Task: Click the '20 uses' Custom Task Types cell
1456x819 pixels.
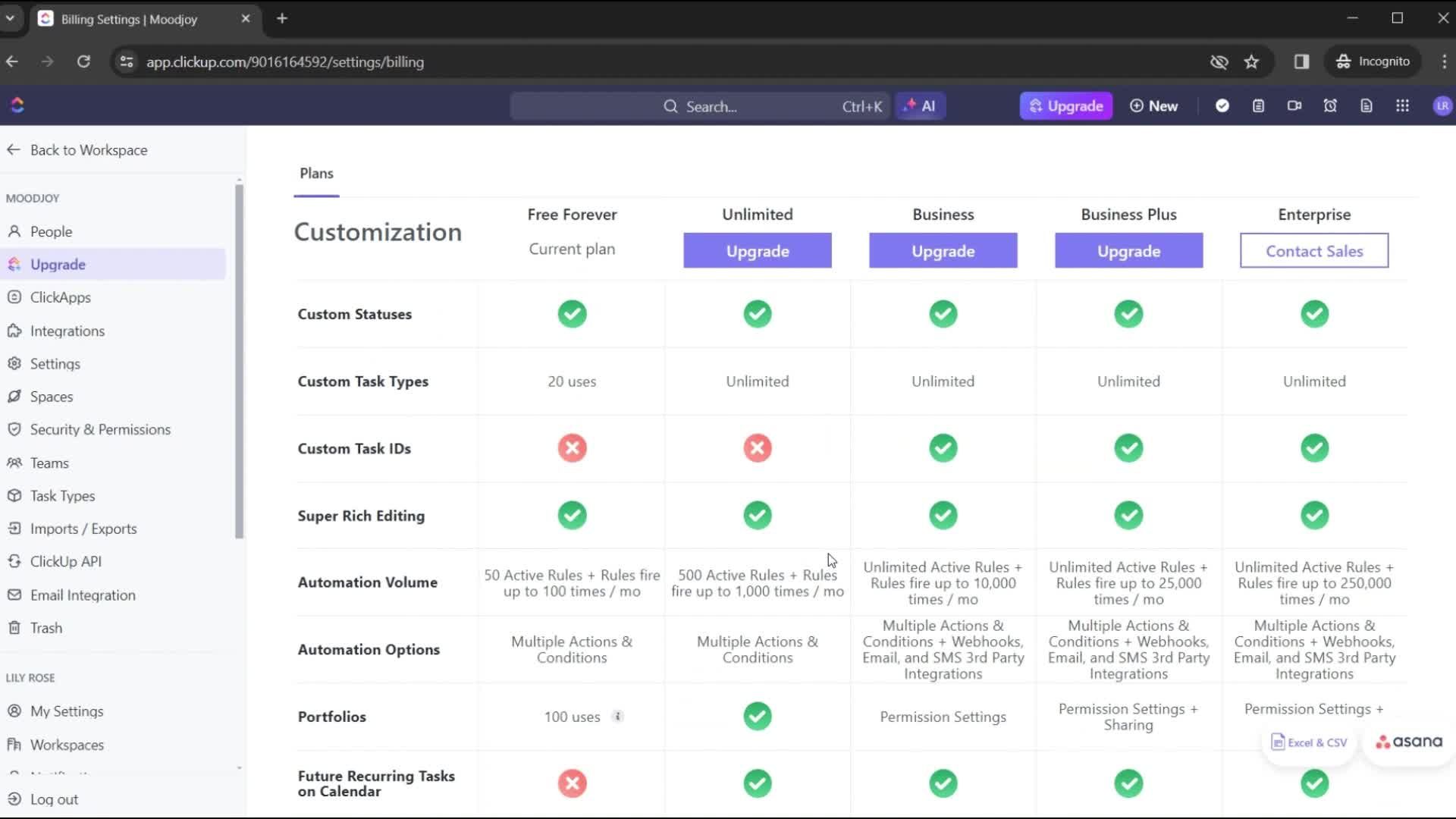Action: pos(572,381)
